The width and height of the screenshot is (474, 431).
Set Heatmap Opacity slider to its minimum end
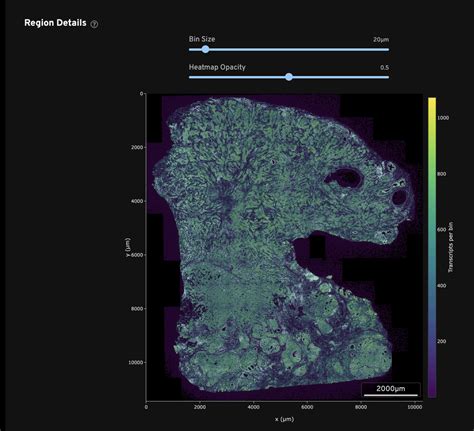pos(190,77)
